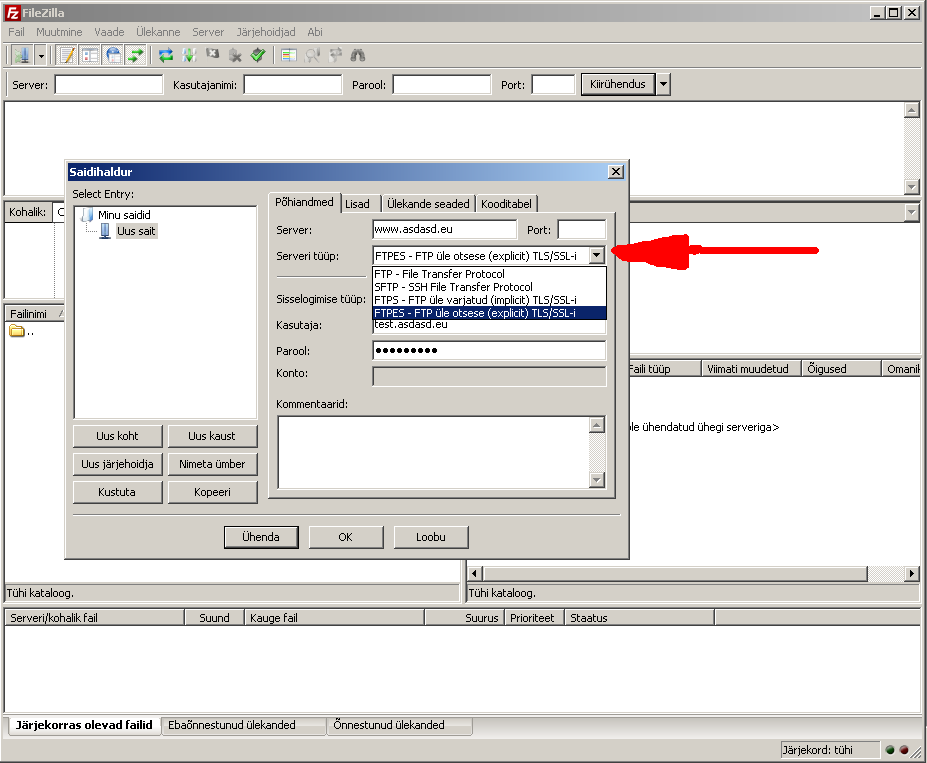Open the remote path dropdown arrow
Image resolution: width=927 pixels, height=763 pixels.
pyautogui.click(x=912, y=212)
